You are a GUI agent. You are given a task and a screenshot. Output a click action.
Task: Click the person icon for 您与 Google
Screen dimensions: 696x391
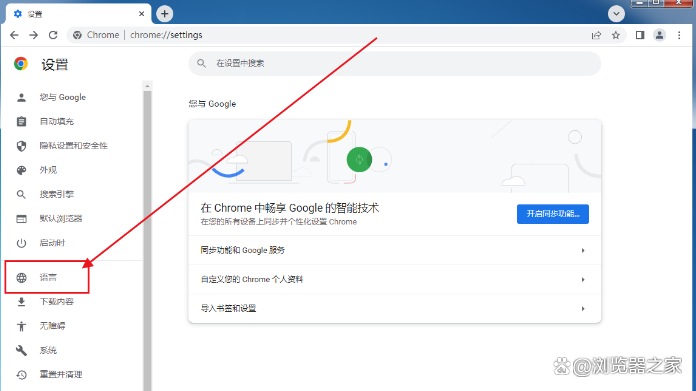point(21,97)
